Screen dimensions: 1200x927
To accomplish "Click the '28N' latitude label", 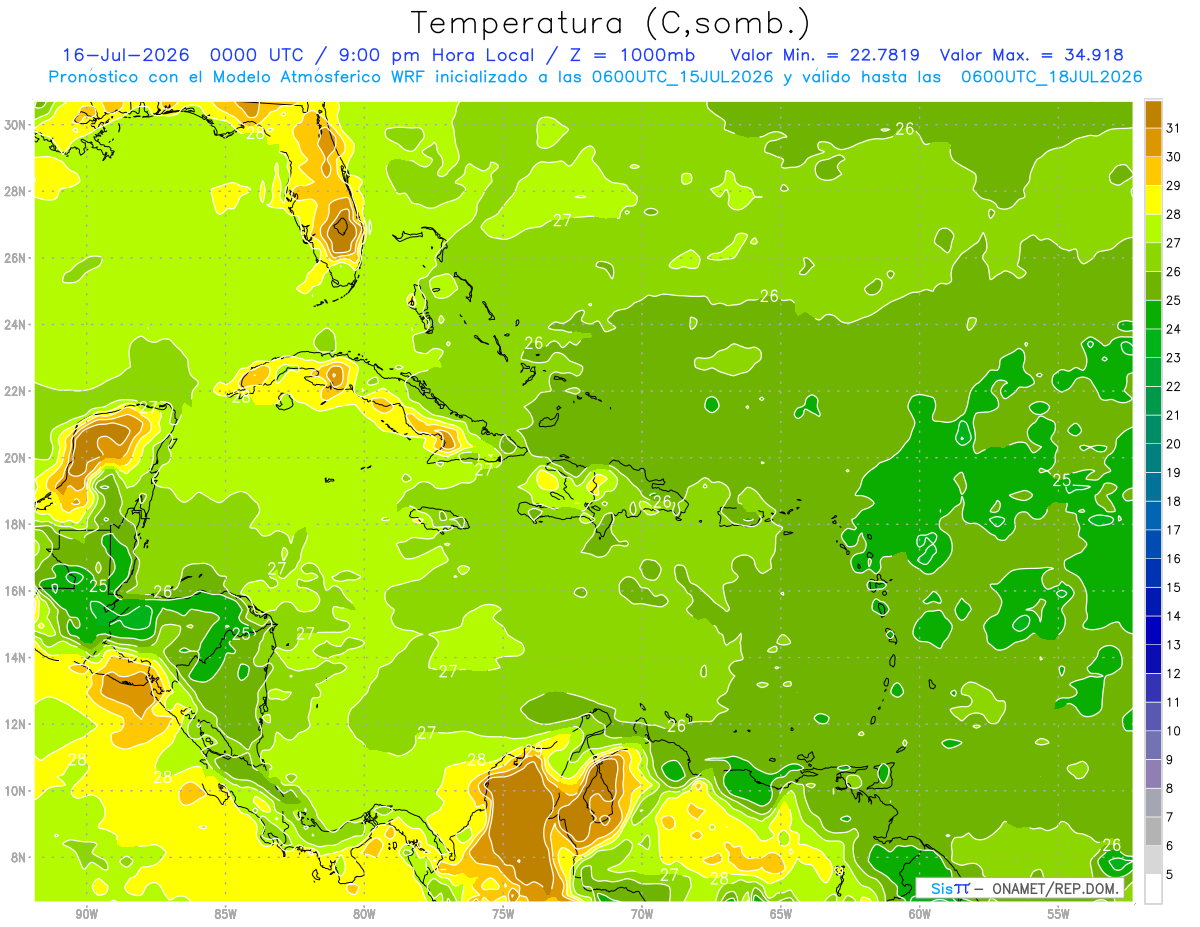I will point(15,191).
